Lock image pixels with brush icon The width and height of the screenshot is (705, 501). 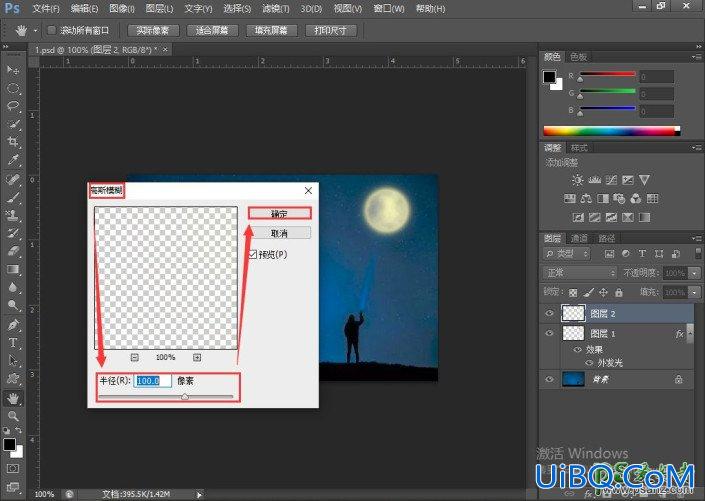click(x=589, y=293)
